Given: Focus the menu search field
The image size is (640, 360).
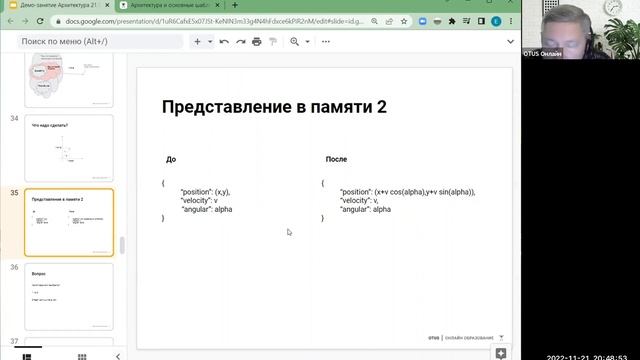Looking at the screenshot, I should coord(100,42).
